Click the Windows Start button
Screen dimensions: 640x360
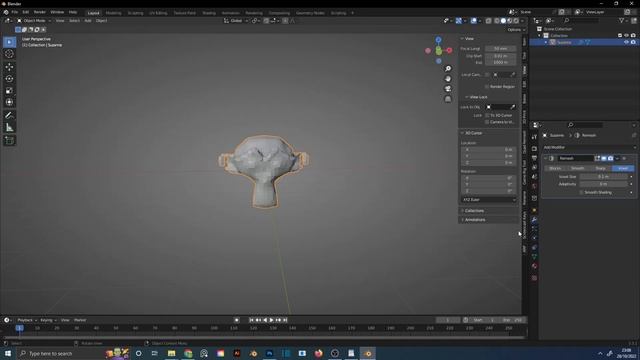pos(8,353)
